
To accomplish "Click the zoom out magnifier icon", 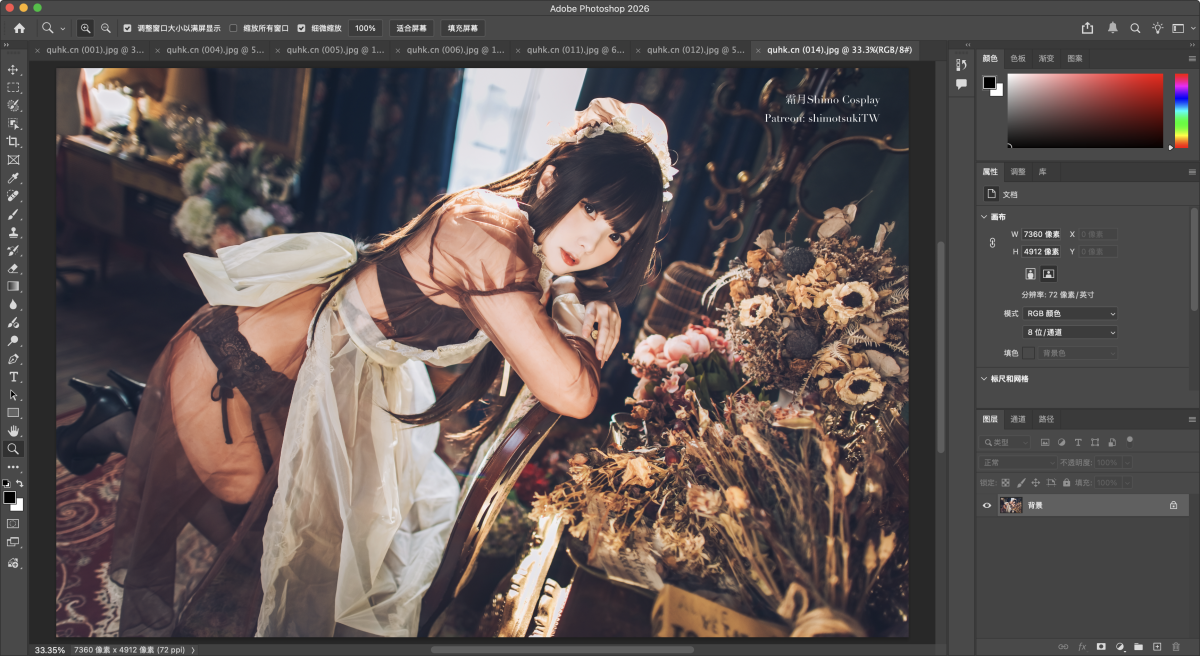I will pyautogui.click(x=106, y=28).
